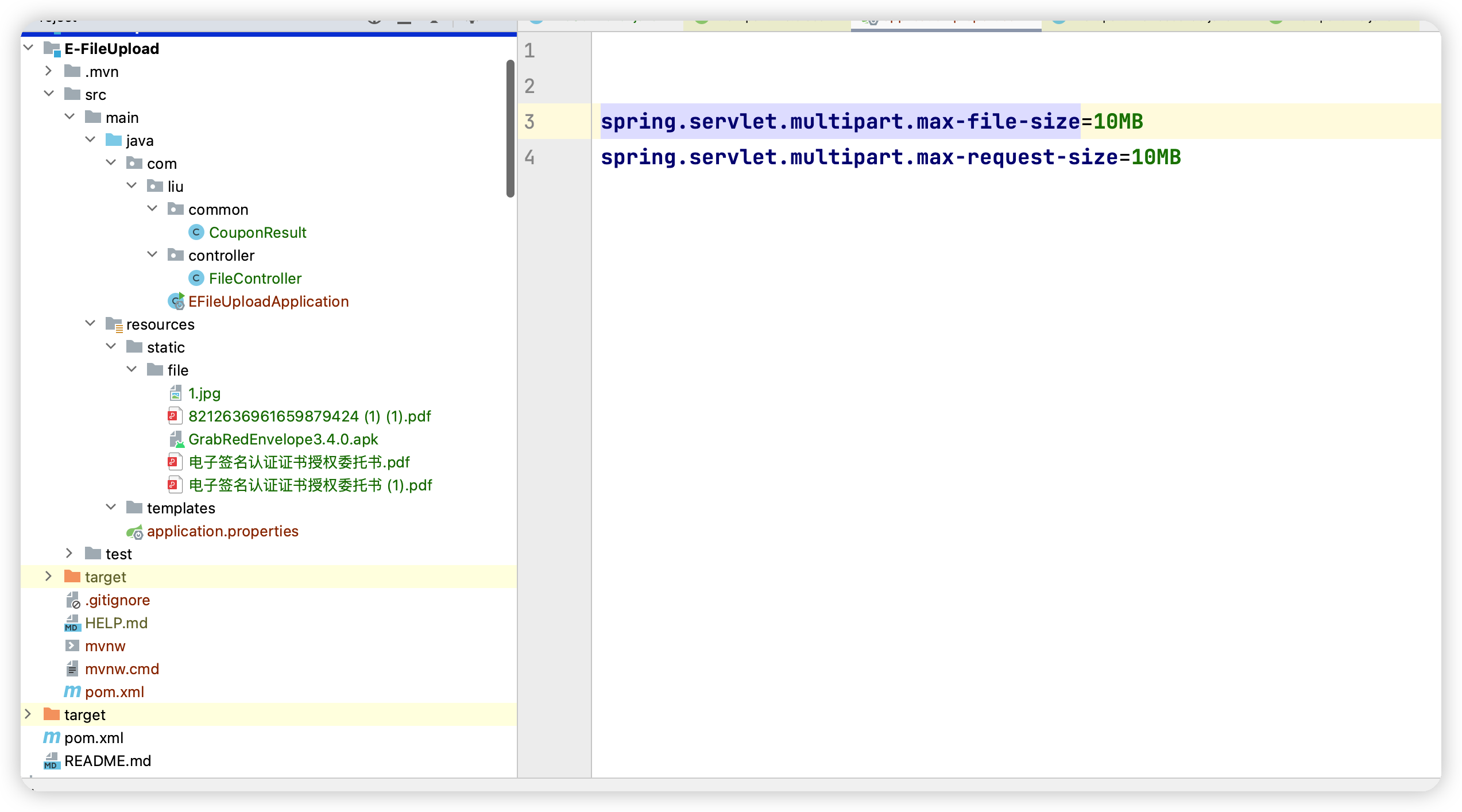Select 电子签名认证证书授权委托书.pdf
The width and height of the screenshot is (1462, 812).
299,462
